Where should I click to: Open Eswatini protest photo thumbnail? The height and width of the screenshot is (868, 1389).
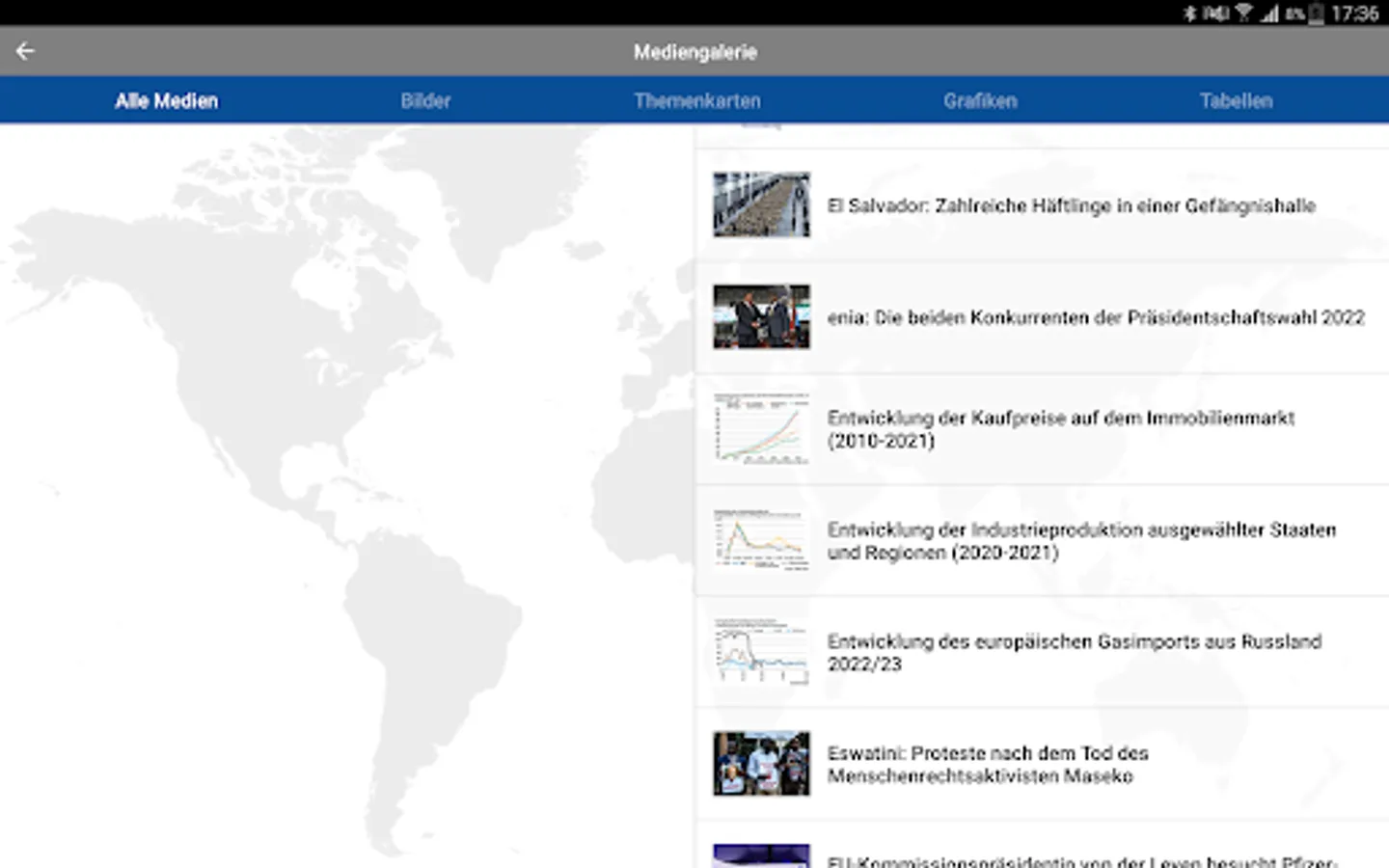click(761, 764)
